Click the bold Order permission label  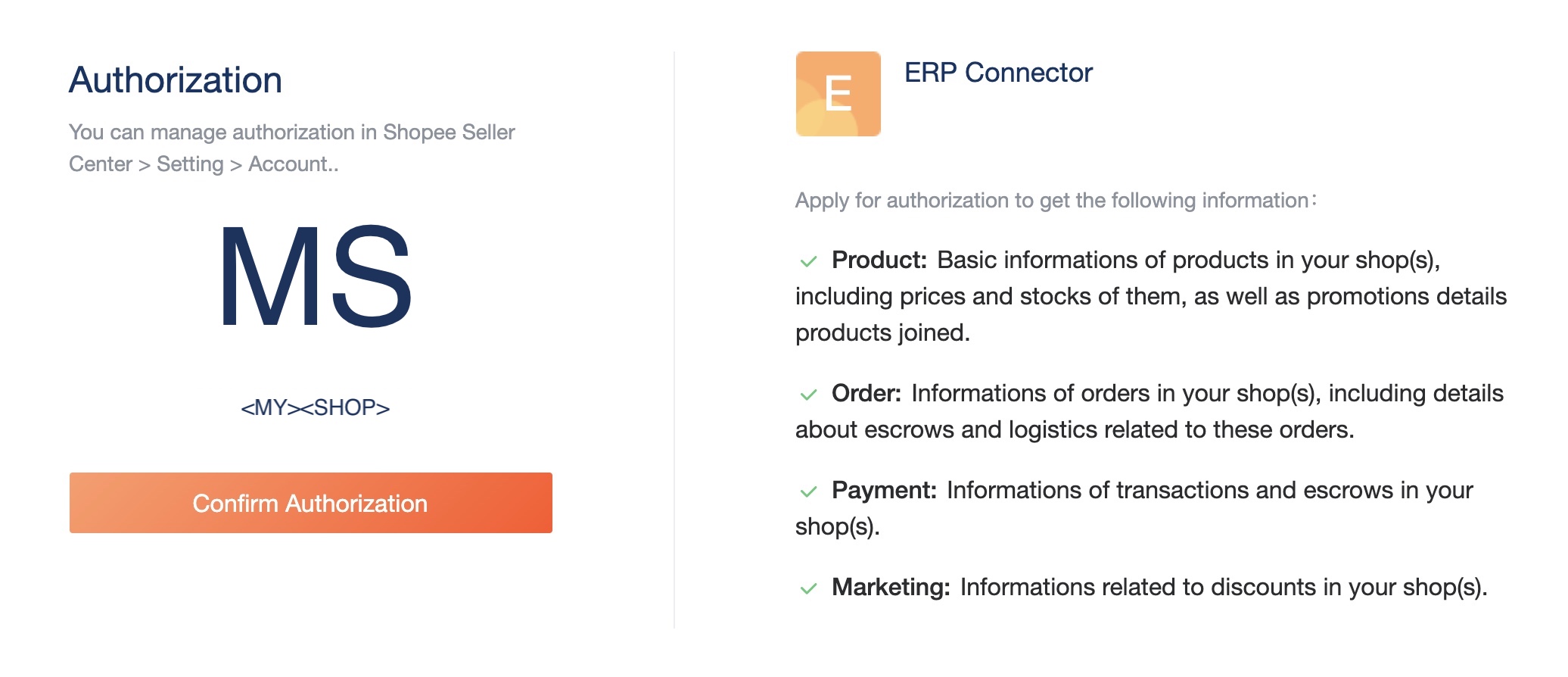[866, 393]
